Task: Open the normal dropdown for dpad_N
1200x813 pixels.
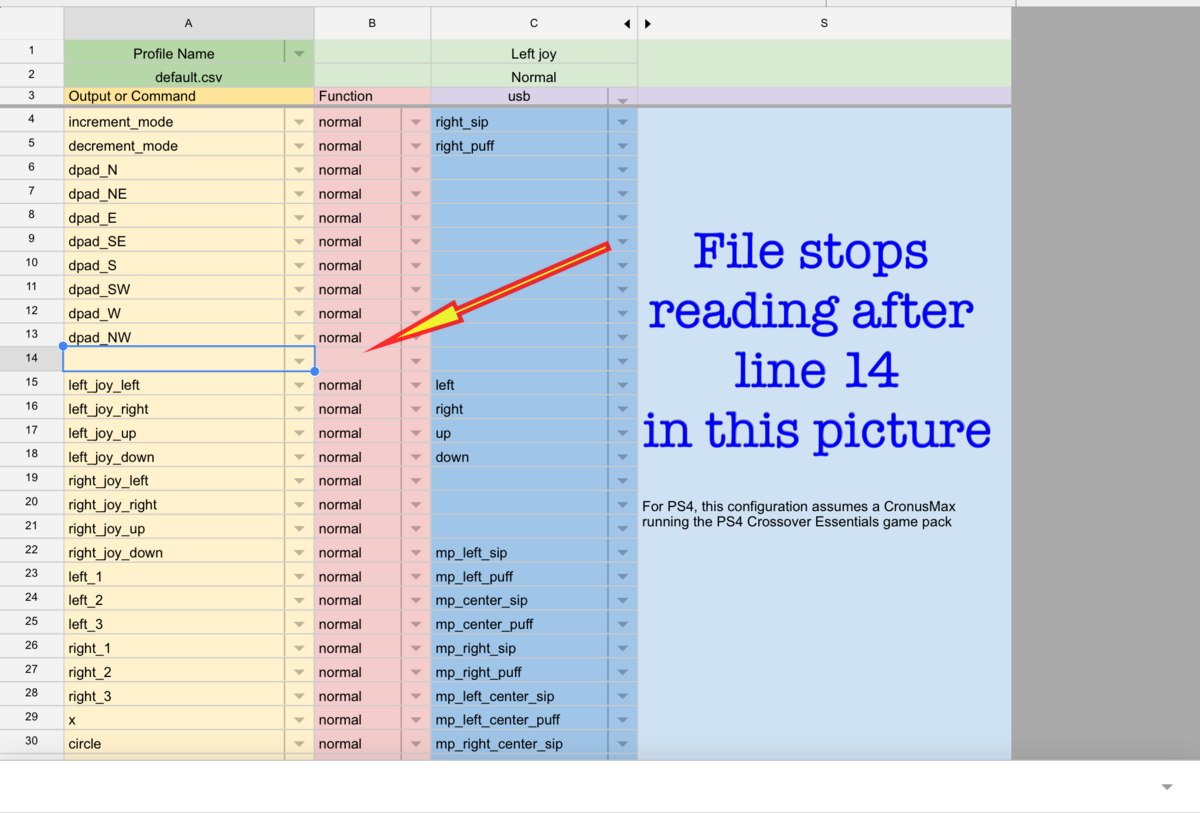Action: (x=416, y=169)
